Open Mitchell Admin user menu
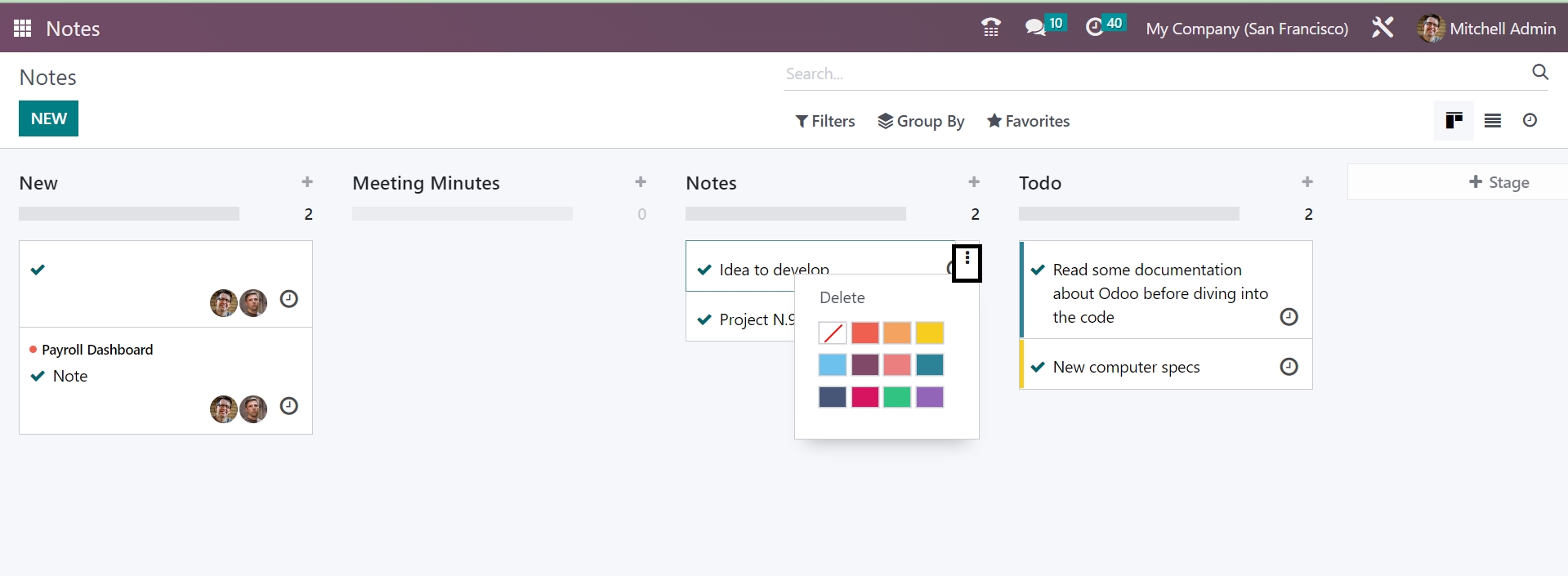This screenshot has height=576, width=1568. (1486, 29)
